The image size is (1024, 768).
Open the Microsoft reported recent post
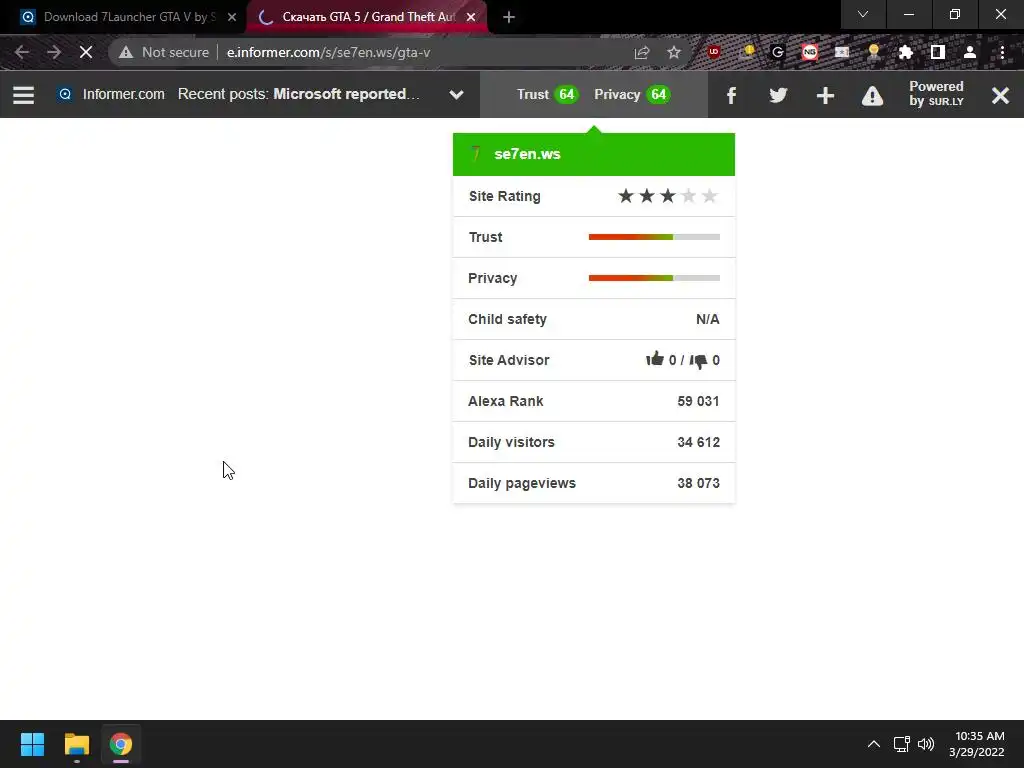346,94
